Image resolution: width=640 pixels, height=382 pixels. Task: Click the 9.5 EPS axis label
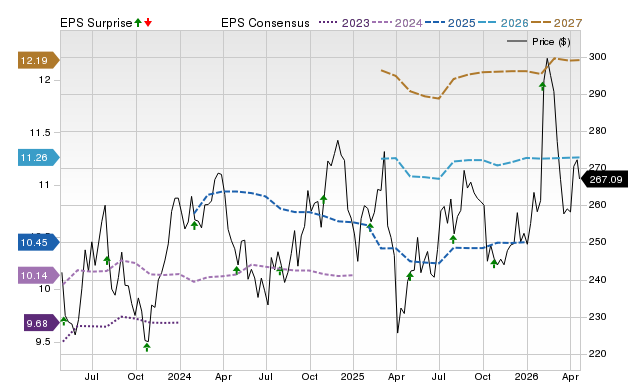point(43,342)
